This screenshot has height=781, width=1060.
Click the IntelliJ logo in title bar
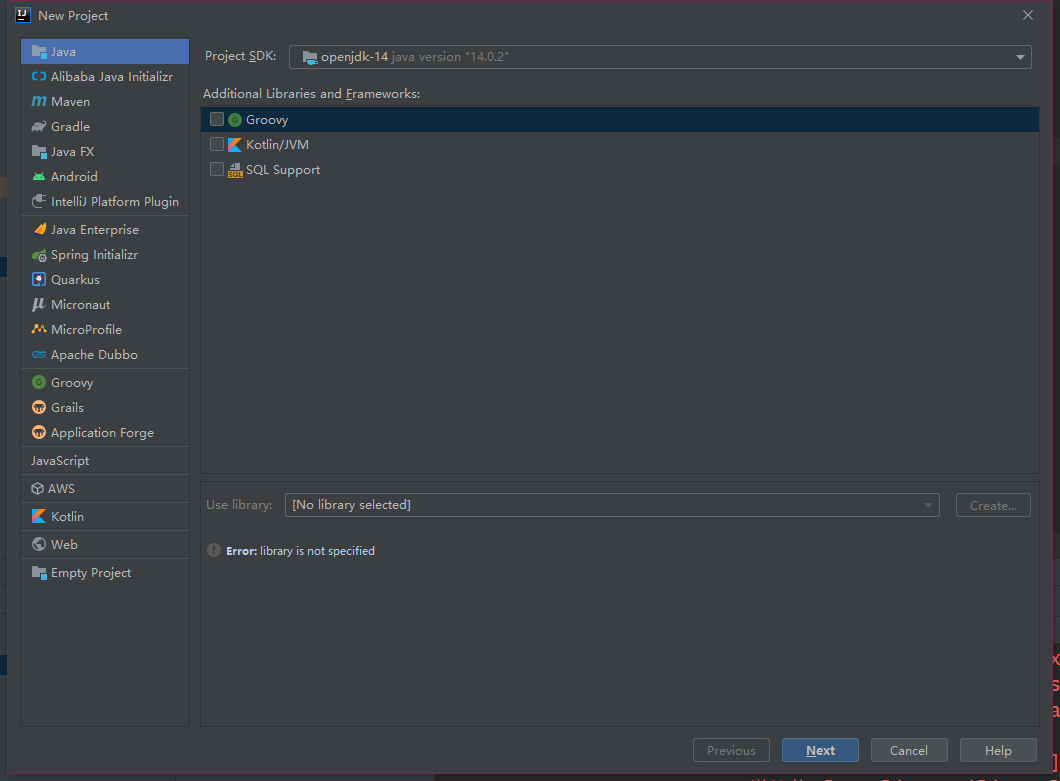coord(23,15)
